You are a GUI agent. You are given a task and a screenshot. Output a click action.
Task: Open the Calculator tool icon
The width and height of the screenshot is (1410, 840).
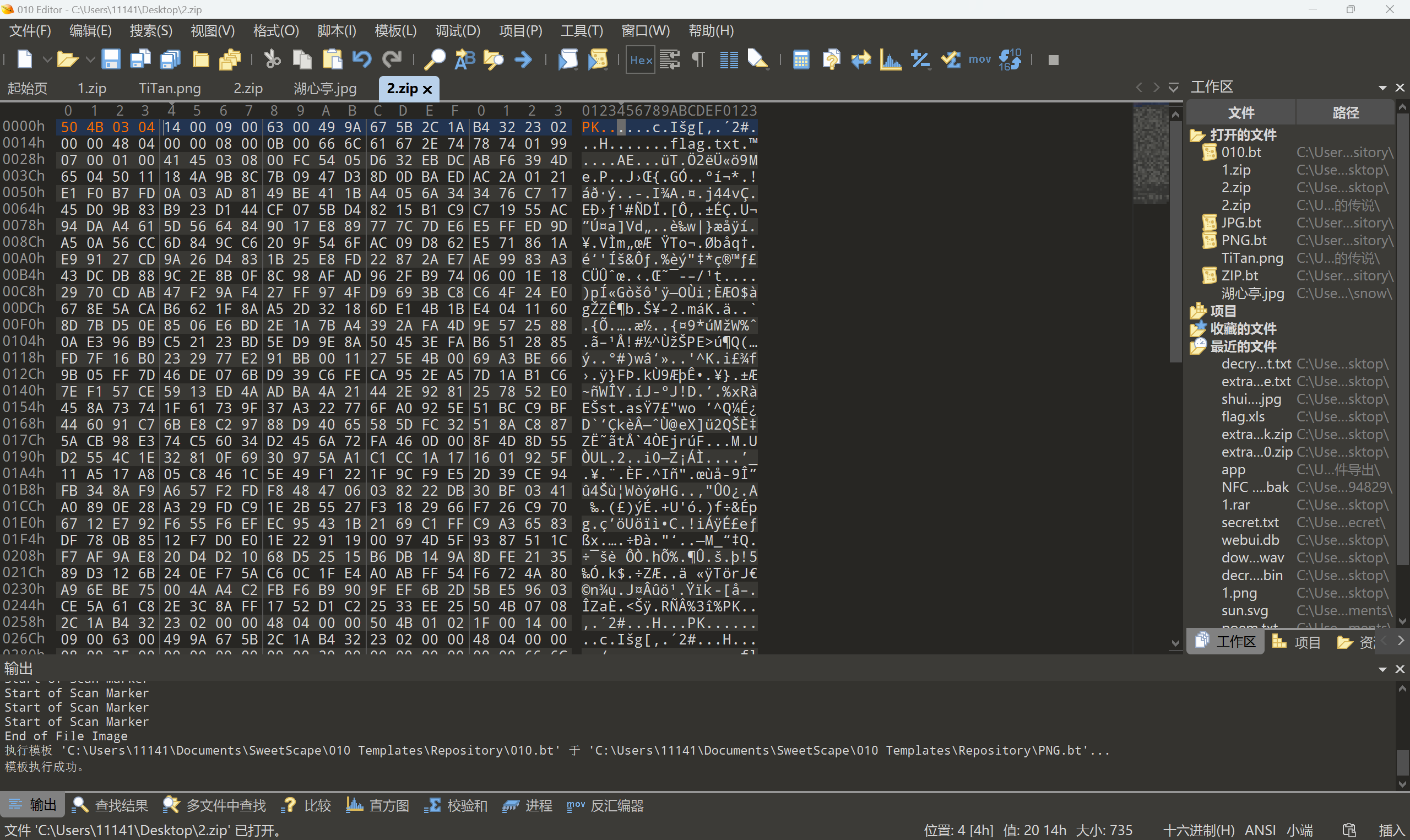coord(801,59)
